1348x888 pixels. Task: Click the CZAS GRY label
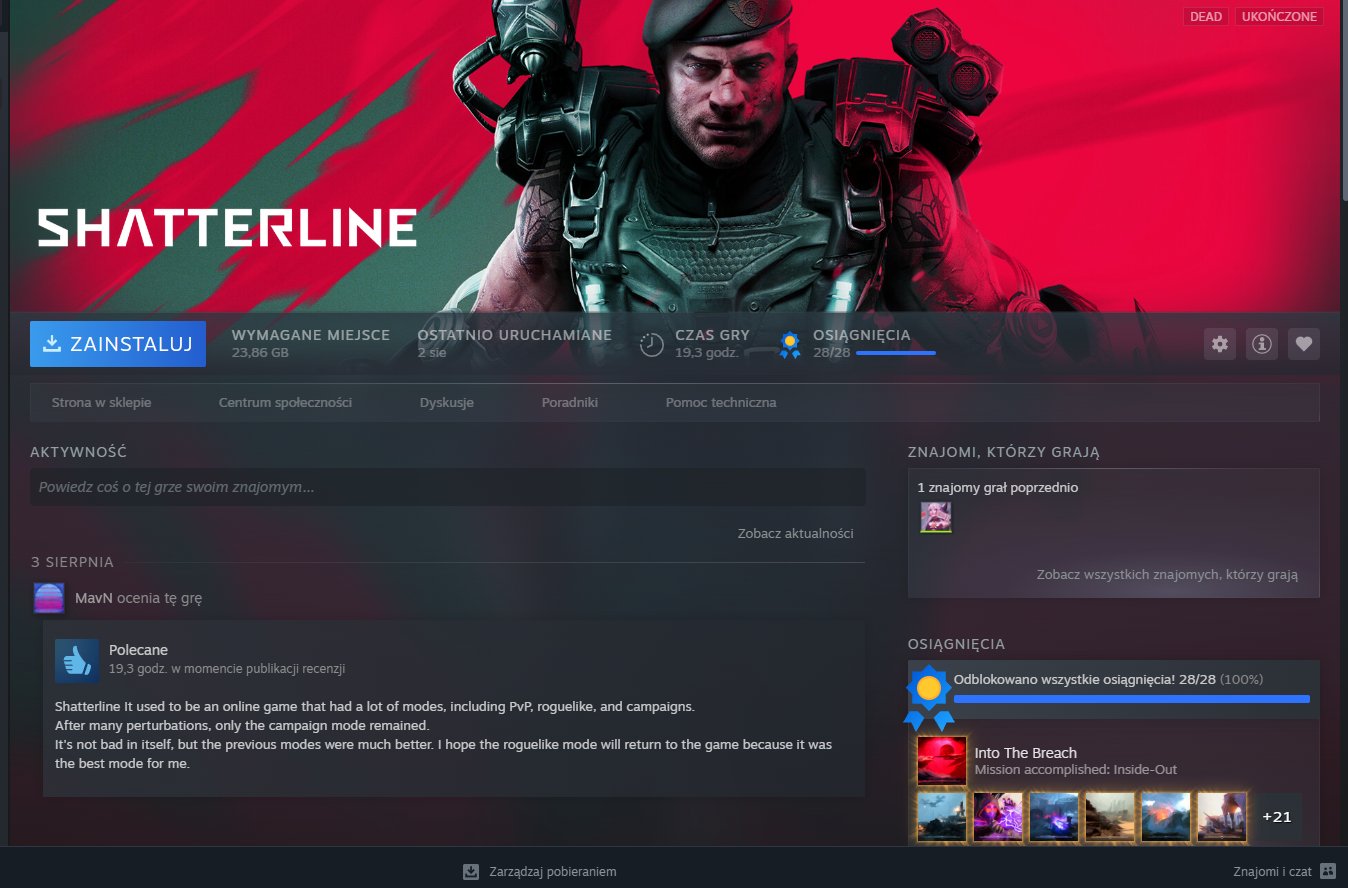coord(712,335)
